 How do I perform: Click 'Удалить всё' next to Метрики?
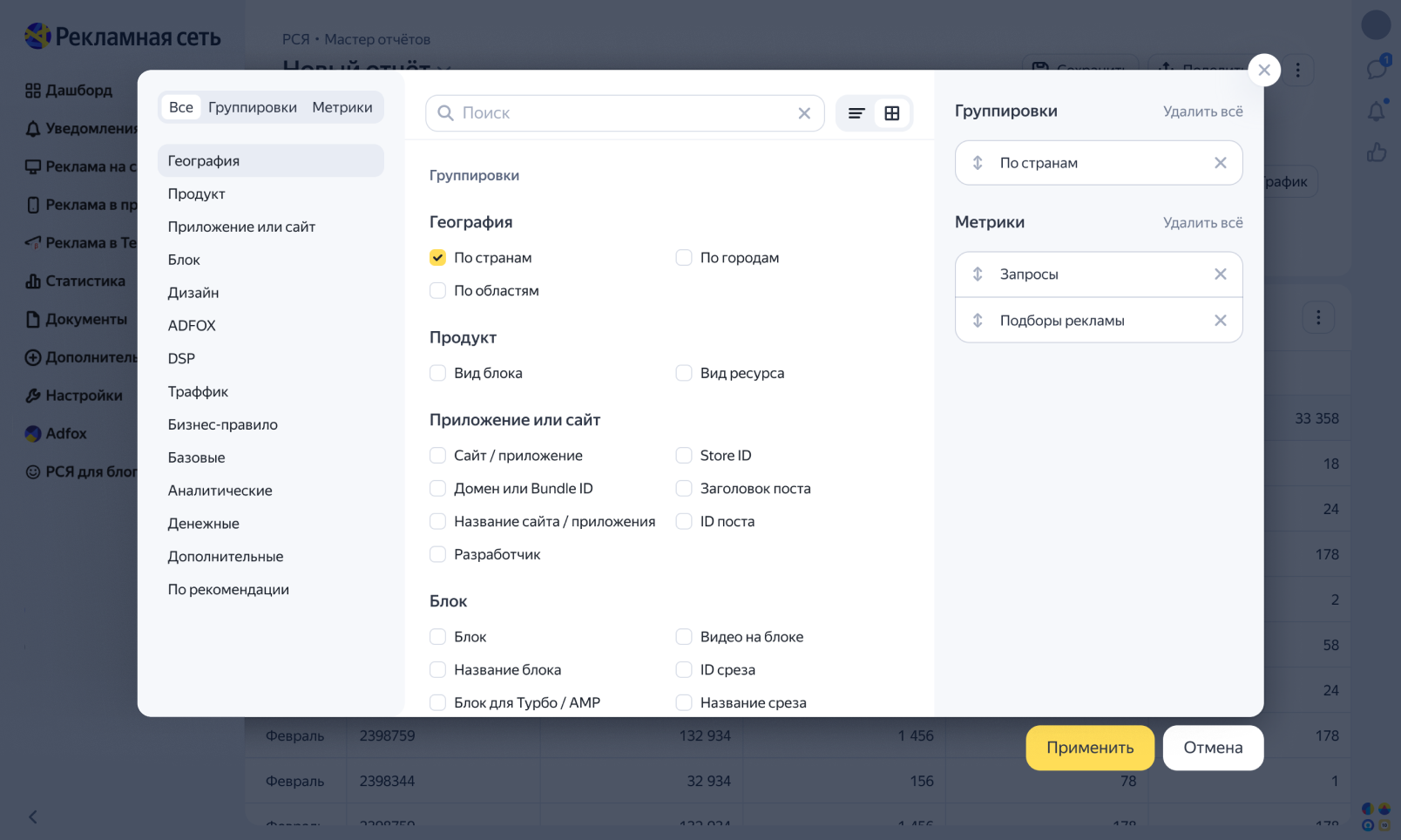[1202, 223]
